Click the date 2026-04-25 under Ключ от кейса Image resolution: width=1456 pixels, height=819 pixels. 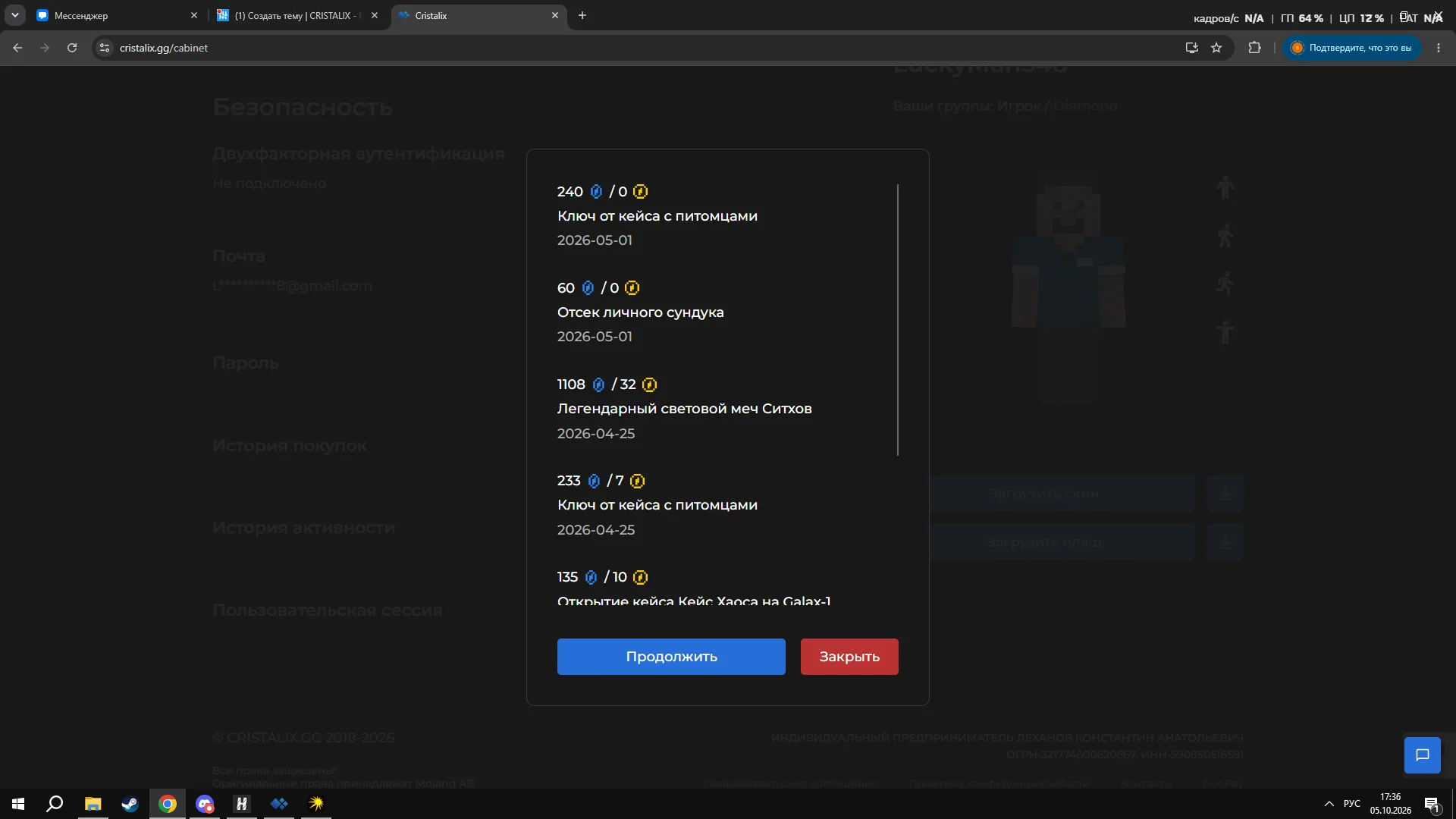(596, 530)
